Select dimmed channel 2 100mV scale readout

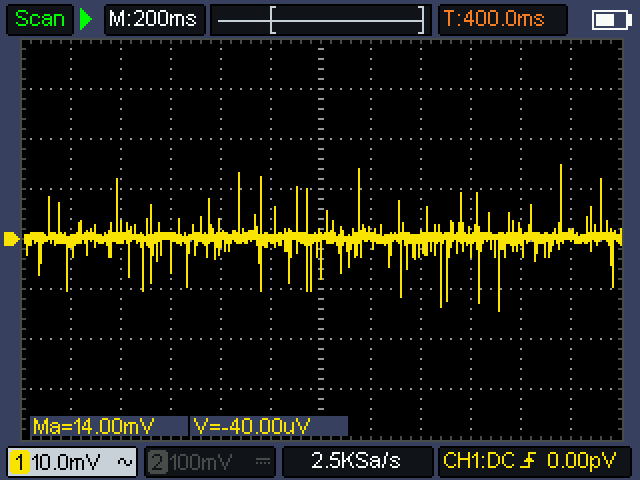point(201,462)
